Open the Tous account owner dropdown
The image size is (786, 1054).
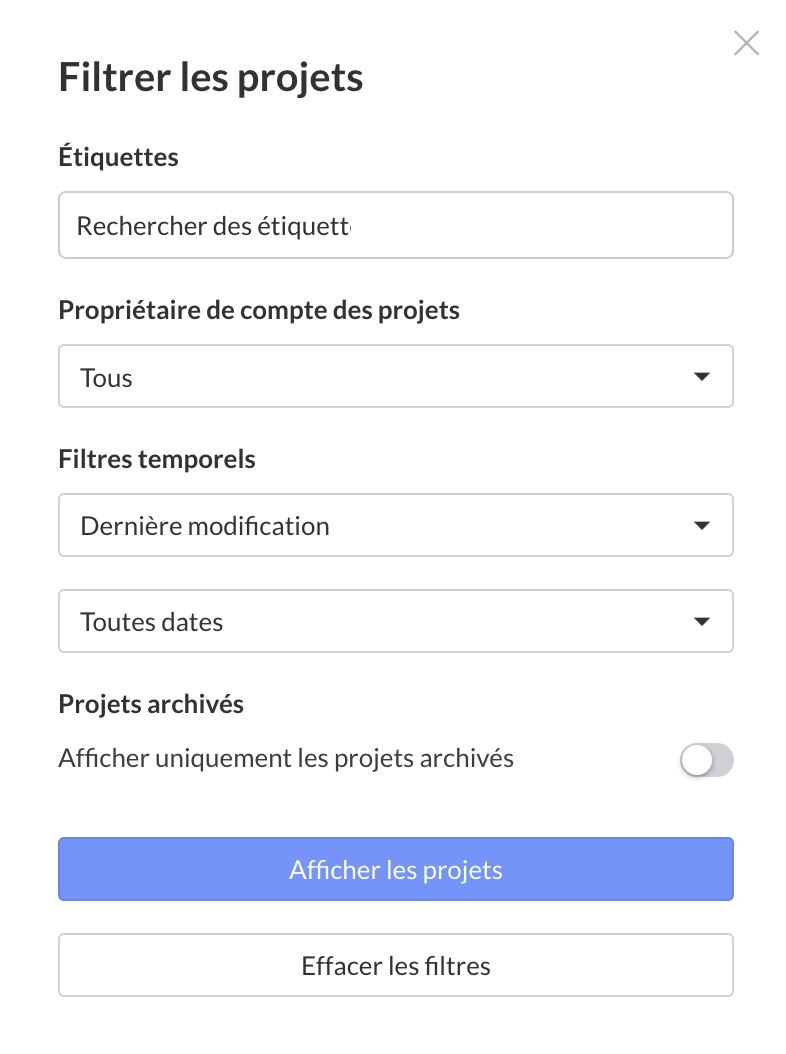[x=396, y=377]
